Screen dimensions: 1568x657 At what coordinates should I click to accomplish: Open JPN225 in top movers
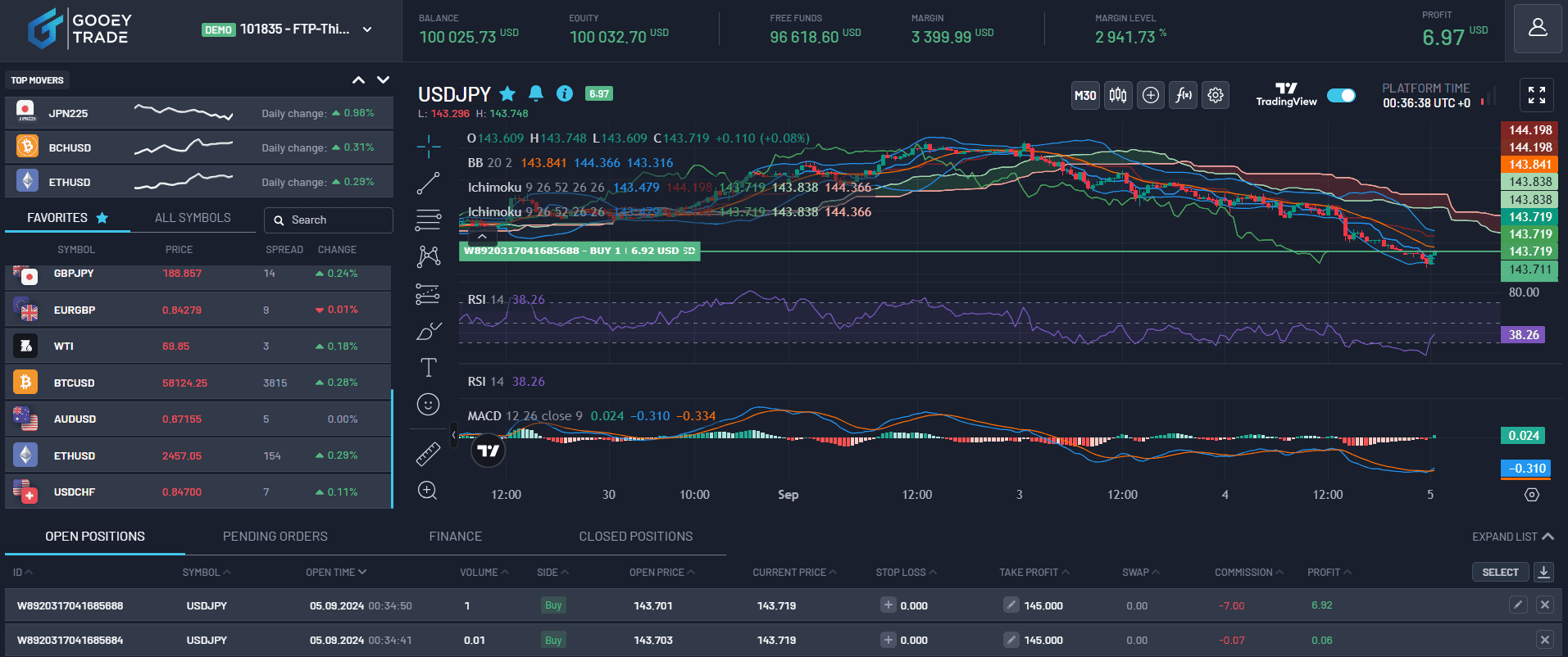[199, 113]
